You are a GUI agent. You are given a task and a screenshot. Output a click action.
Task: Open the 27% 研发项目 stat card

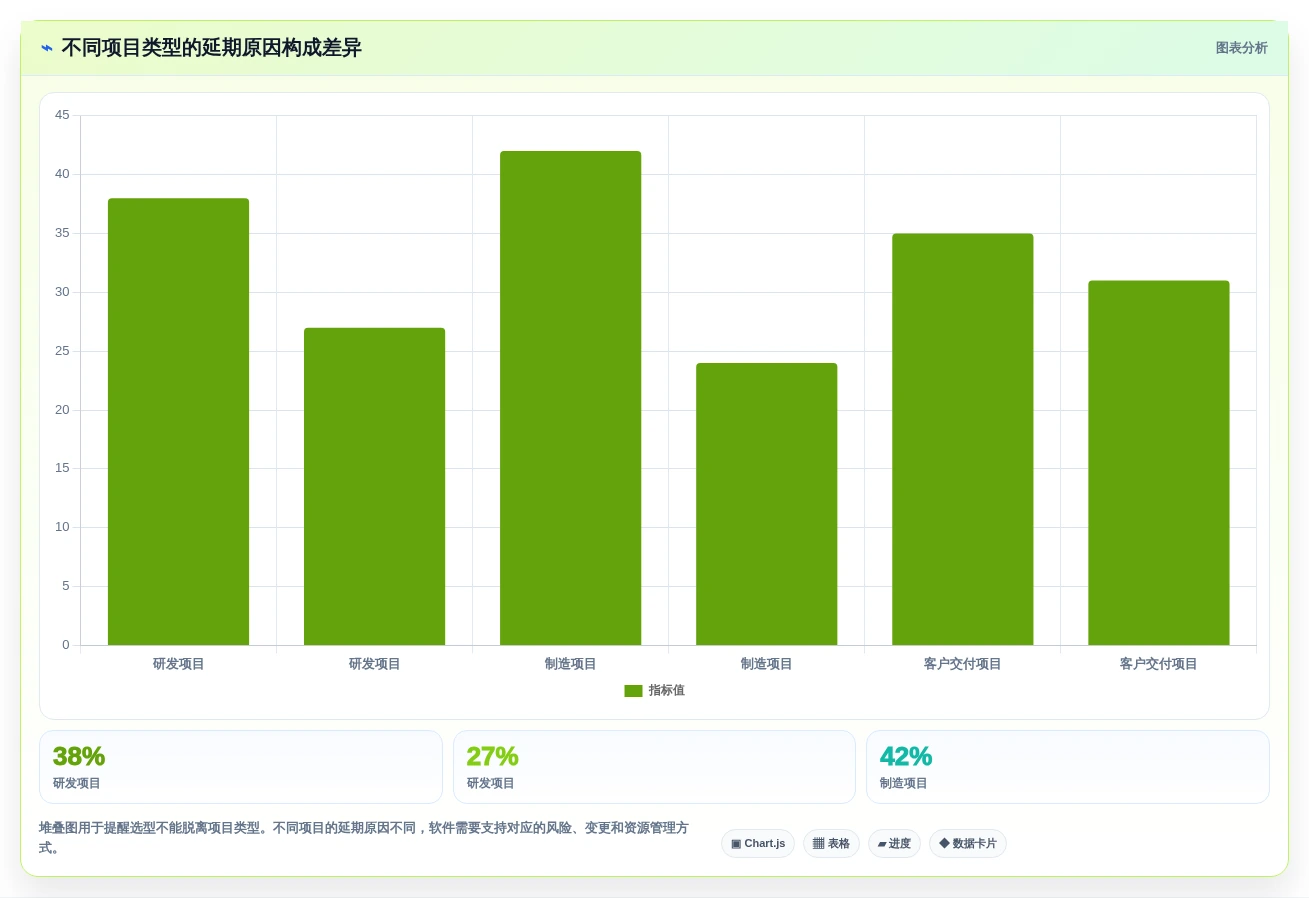(654, 767)
